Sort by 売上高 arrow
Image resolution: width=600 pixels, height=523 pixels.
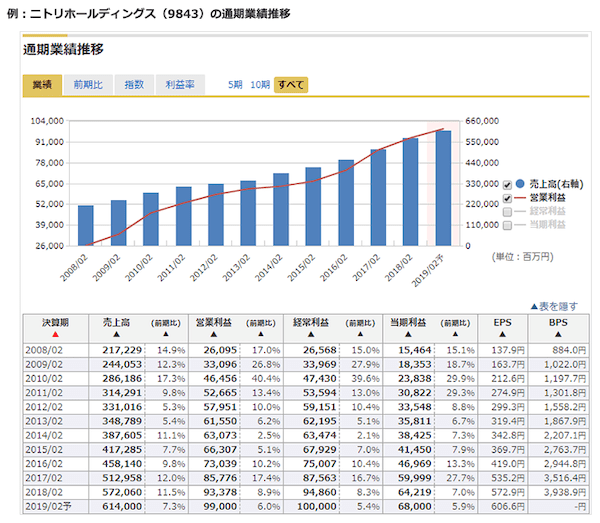[x=117, y=334]
